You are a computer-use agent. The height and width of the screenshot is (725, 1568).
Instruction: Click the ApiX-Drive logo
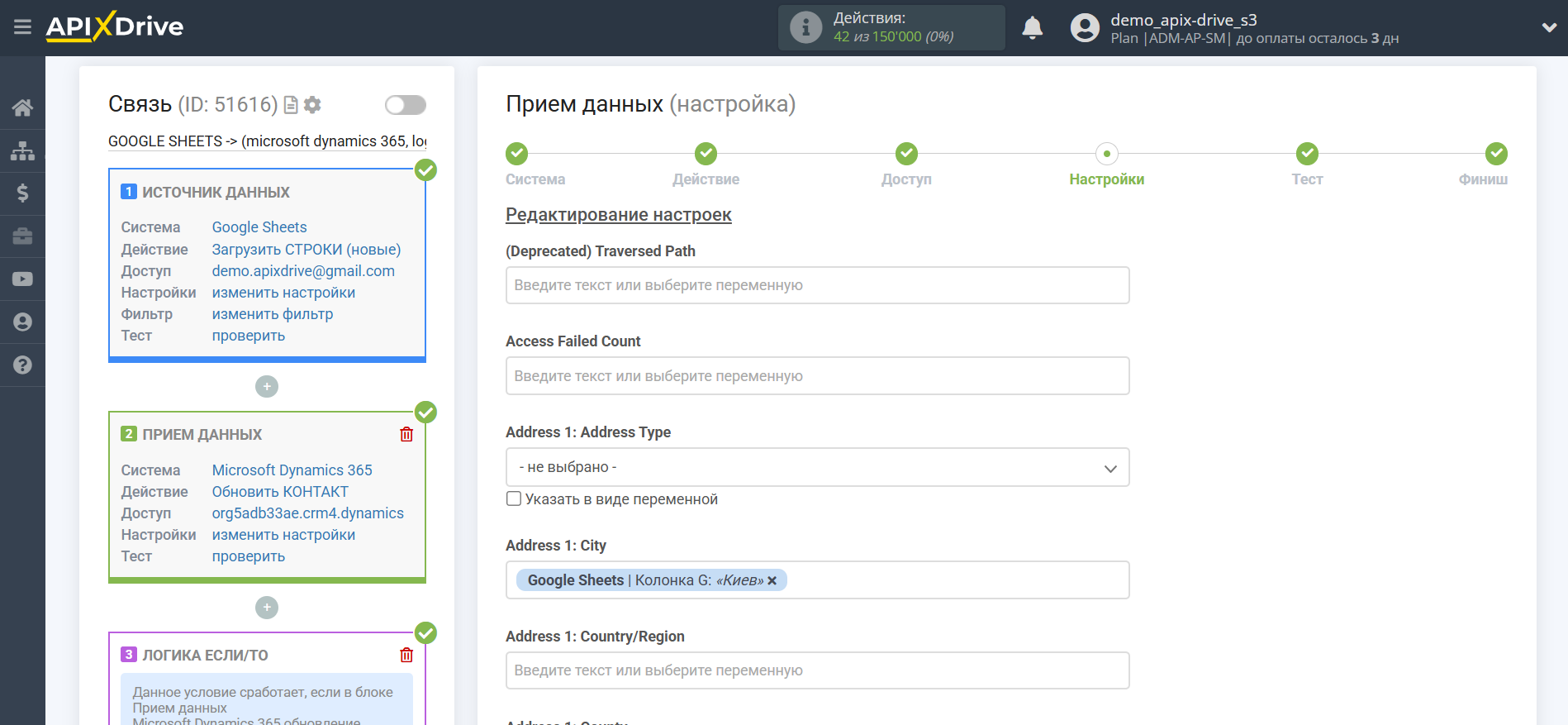click(115, 26)
